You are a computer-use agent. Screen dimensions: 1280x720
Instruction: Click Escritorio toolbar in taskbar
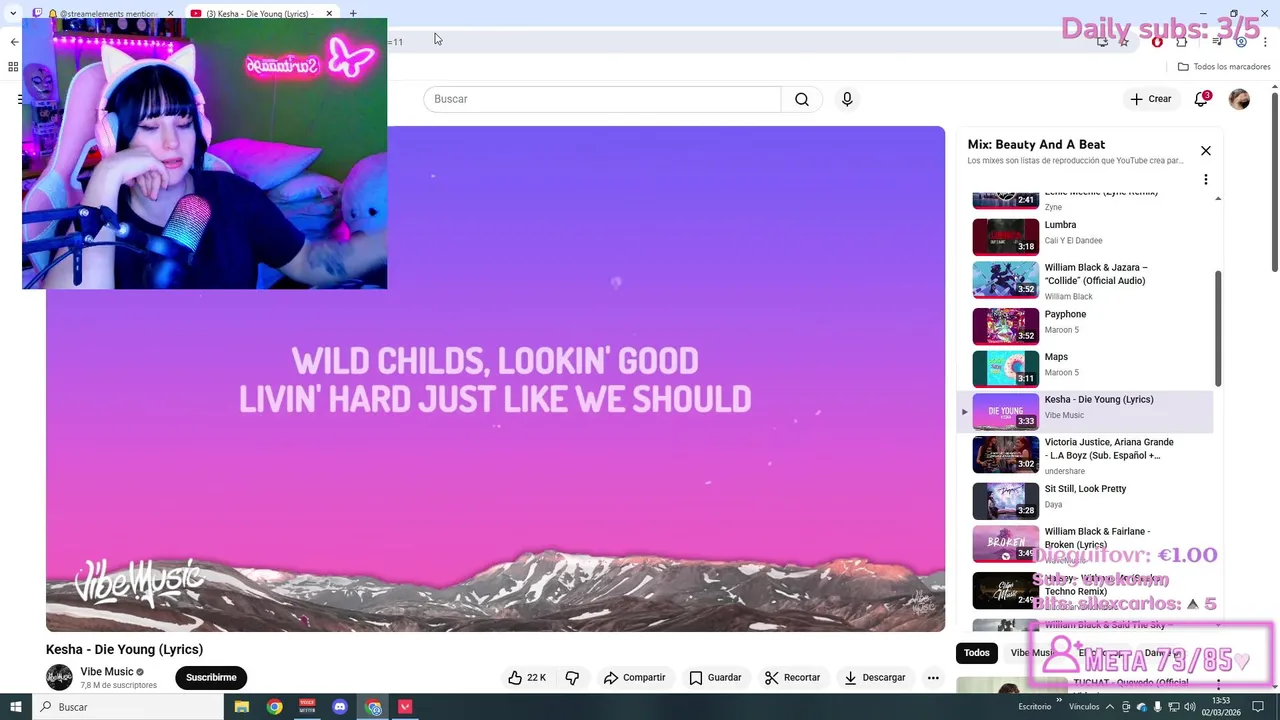[1035, 707]
